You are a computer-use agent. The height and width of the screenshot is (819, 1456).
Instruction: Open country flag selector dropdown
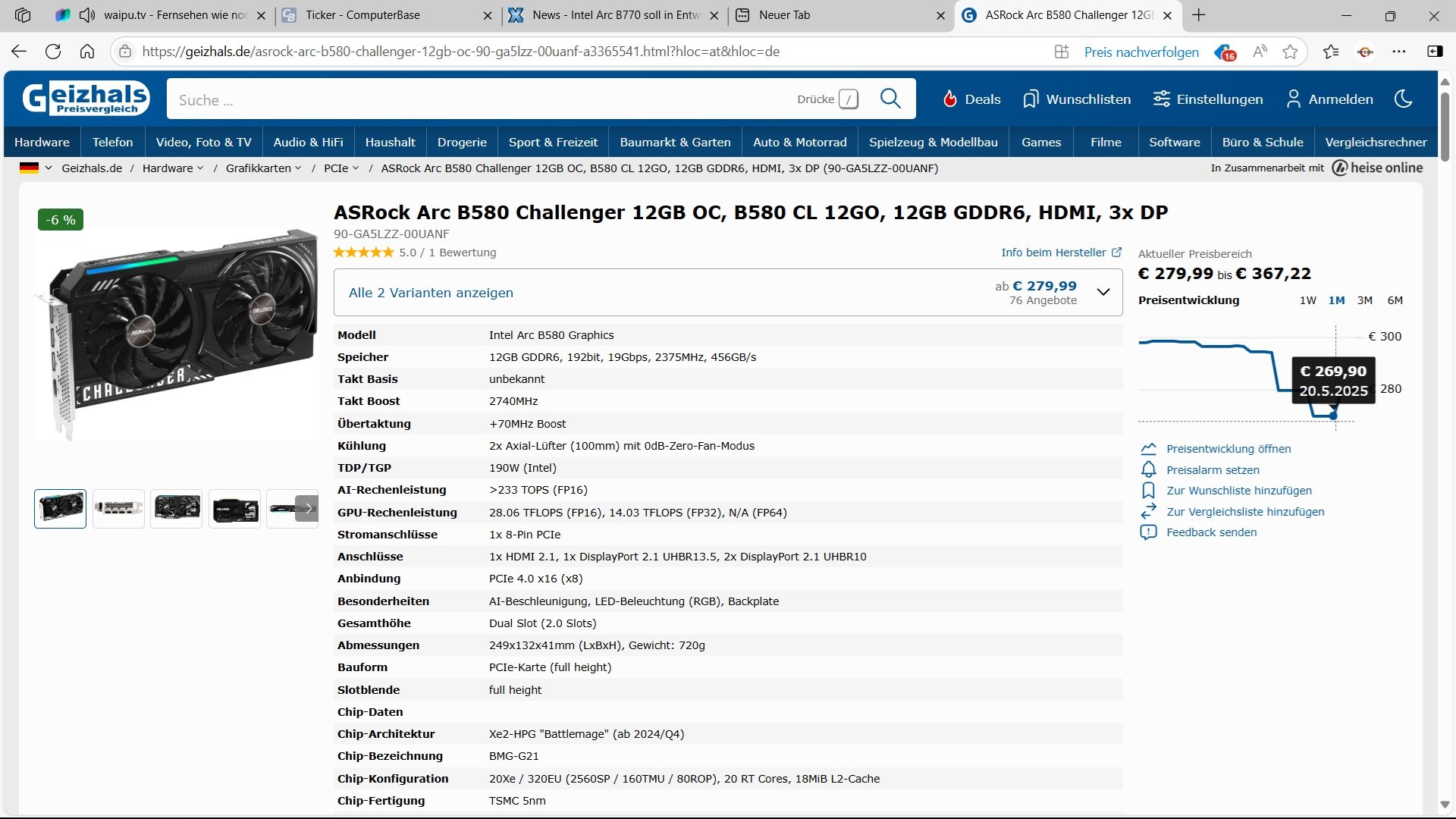(x=36, y=168)
